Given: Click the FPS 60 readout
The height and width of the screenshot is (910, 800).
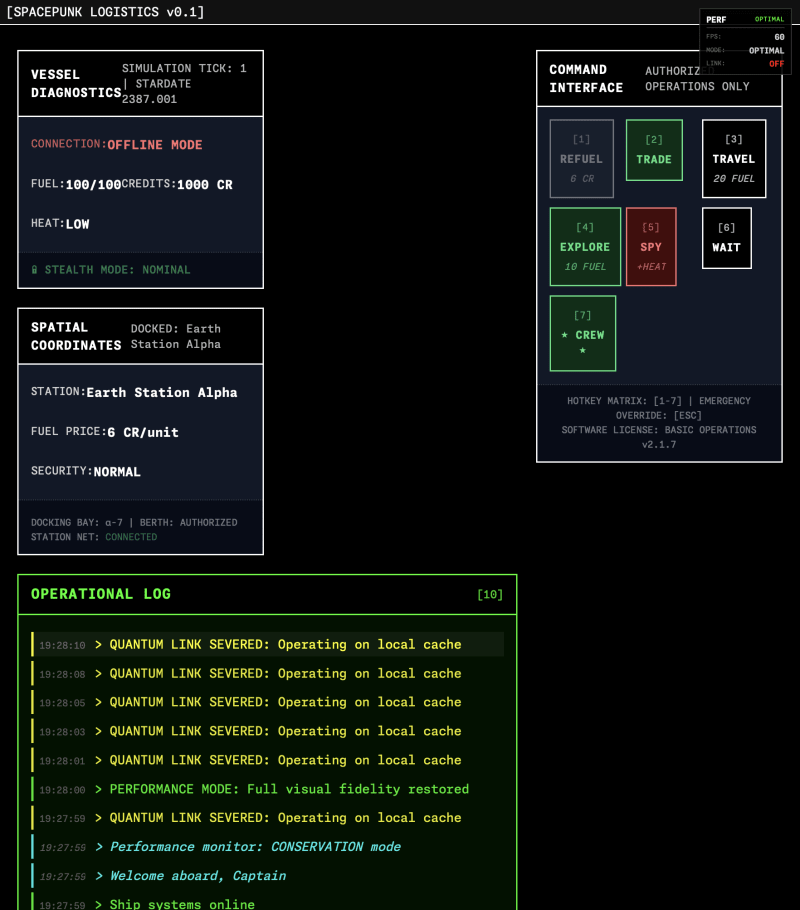Looking at the screenshot, I should pos(745,37).
